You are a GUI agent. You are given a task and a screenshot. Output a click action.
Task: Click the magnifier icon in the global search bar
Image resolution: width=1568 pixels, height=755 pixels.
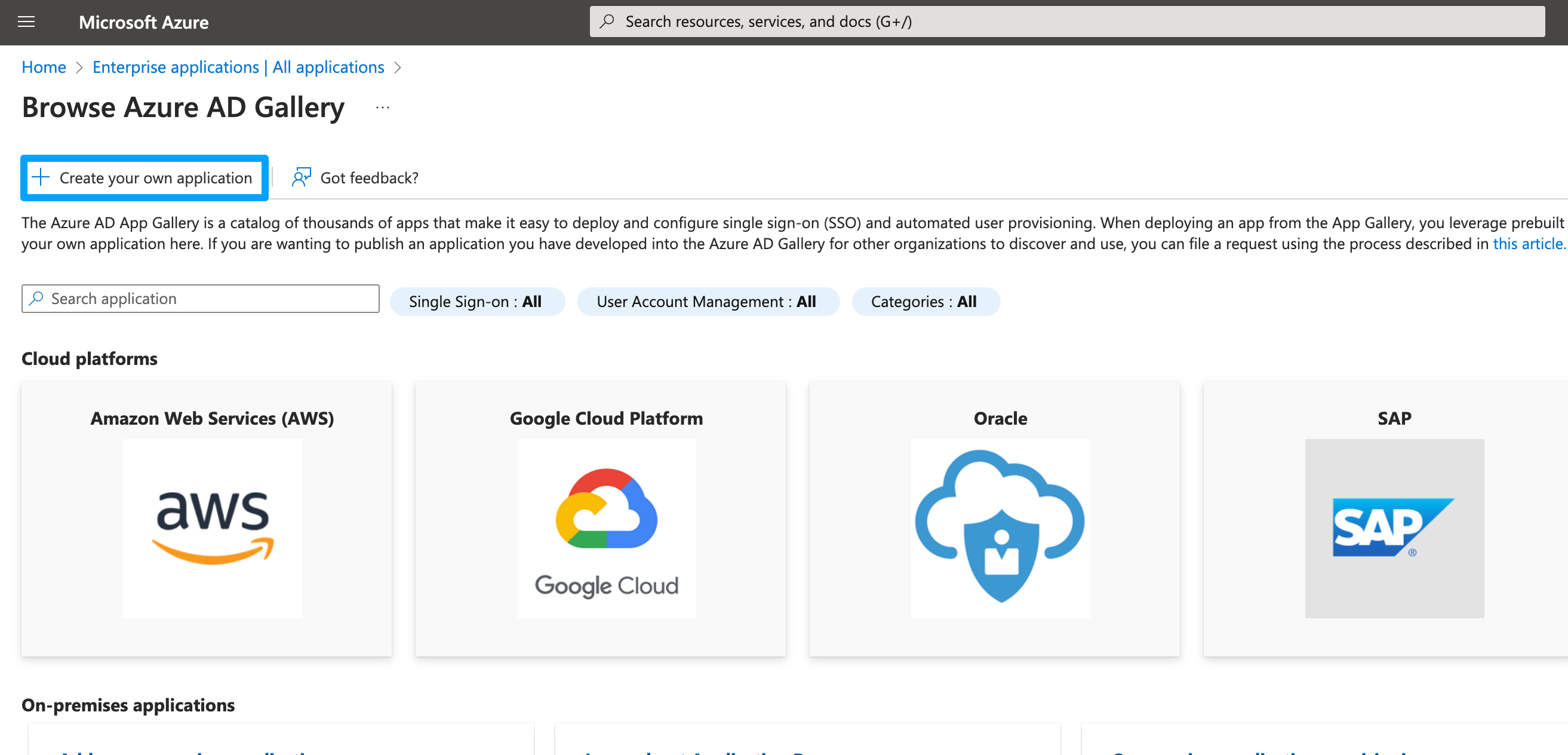click(x=607, y=22)
